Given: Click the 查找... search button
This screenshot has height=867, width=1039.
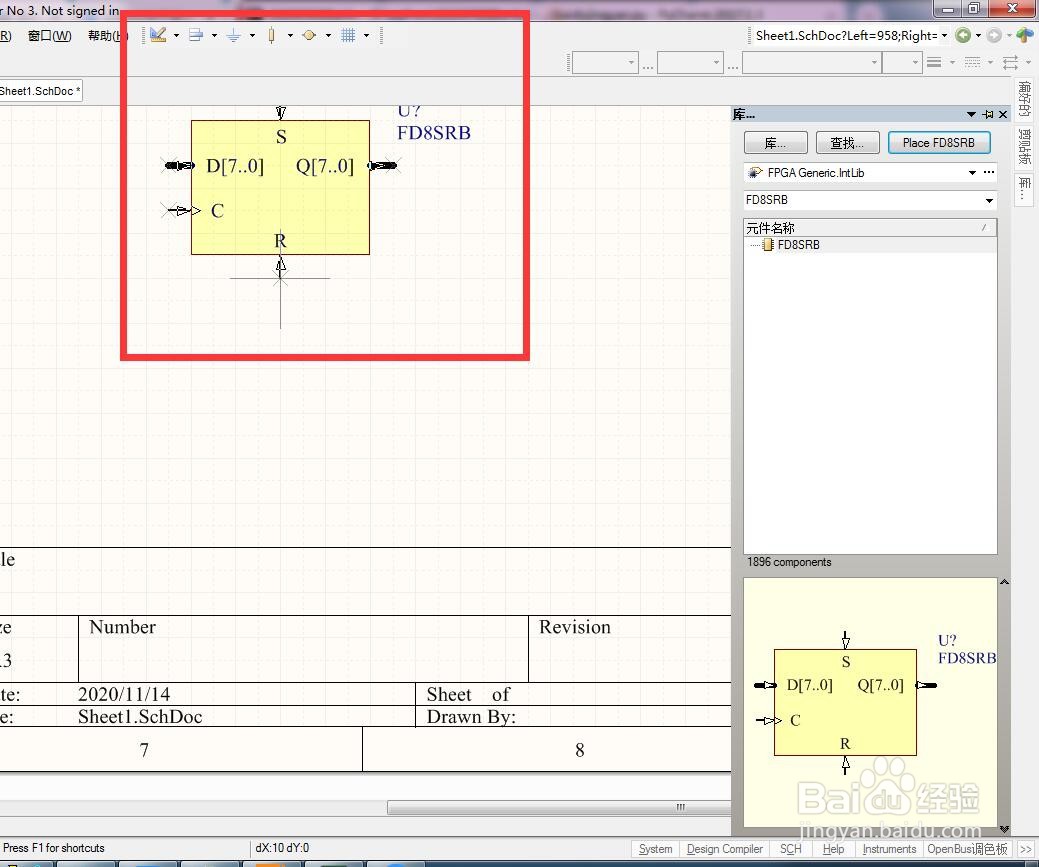Looking at the screenshot, I should [847, 143].
